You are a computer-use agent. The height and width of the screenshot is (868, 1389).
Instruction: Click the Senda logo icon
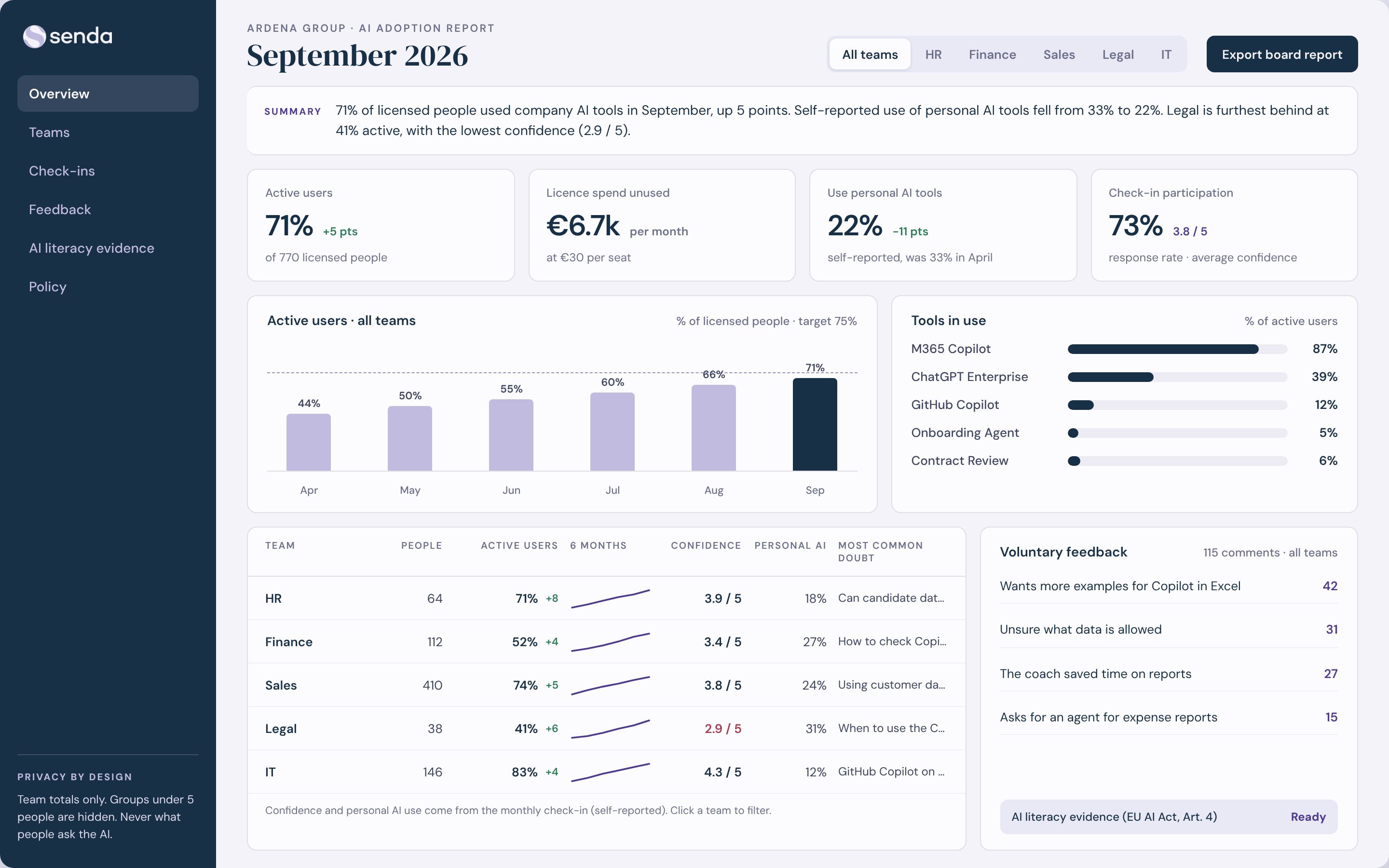tap(34, 36)
